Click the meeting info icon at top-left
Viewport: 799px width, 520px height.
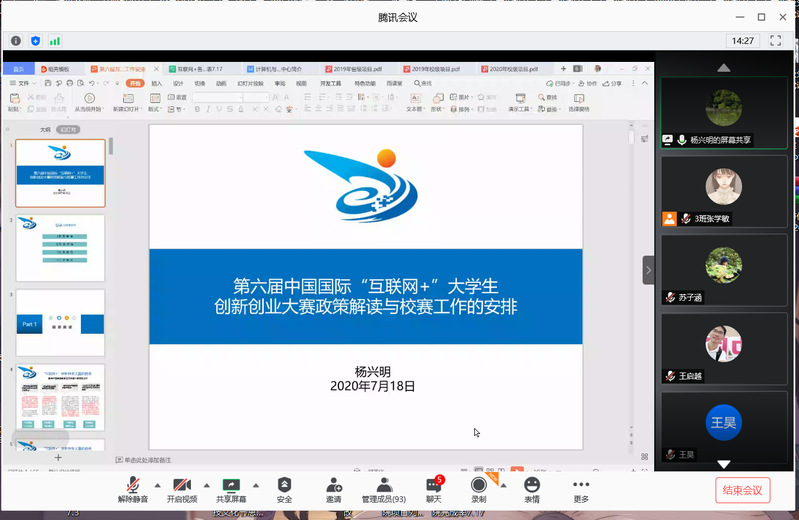pos(16,41)
